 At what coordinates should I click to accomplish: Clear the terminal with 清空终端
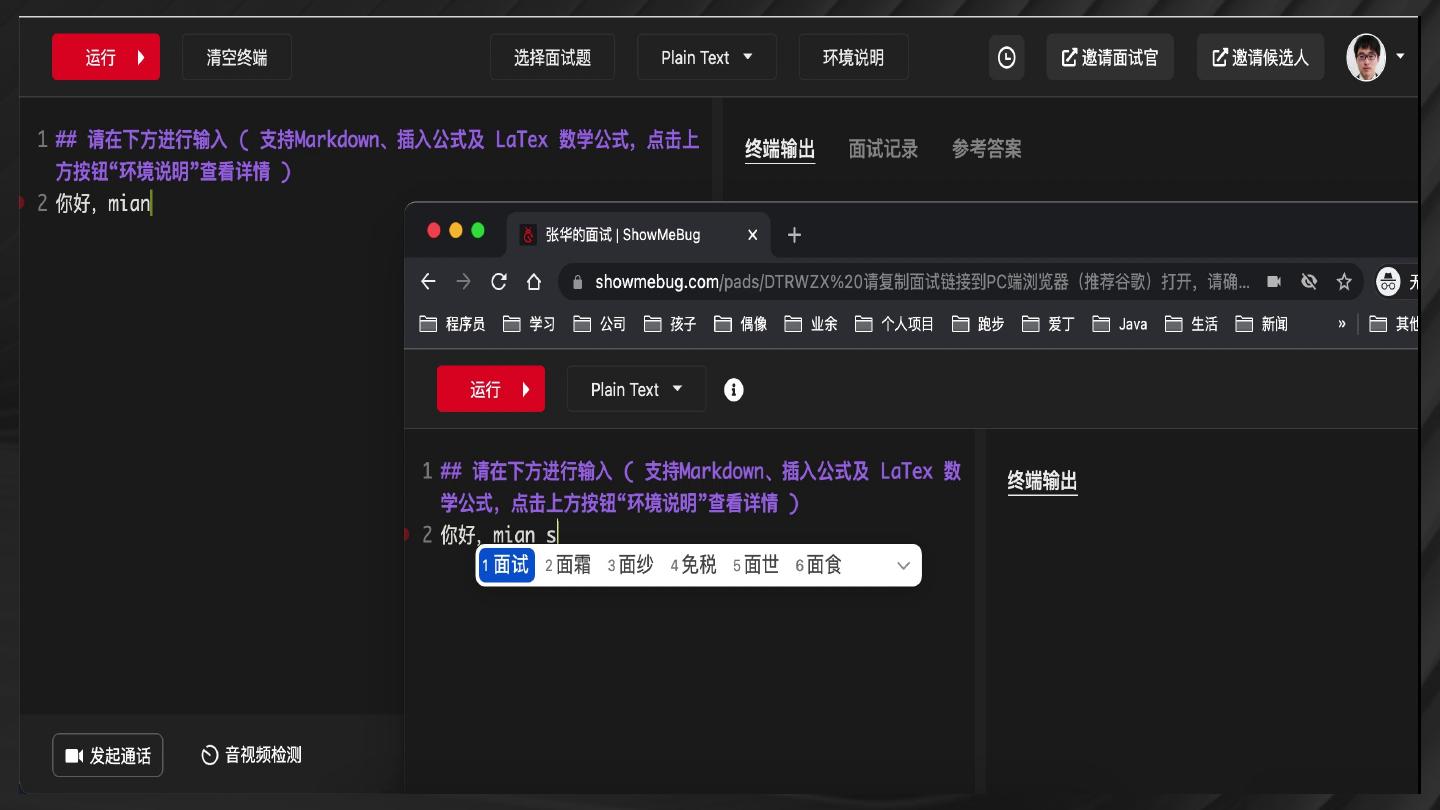[237, 57]
